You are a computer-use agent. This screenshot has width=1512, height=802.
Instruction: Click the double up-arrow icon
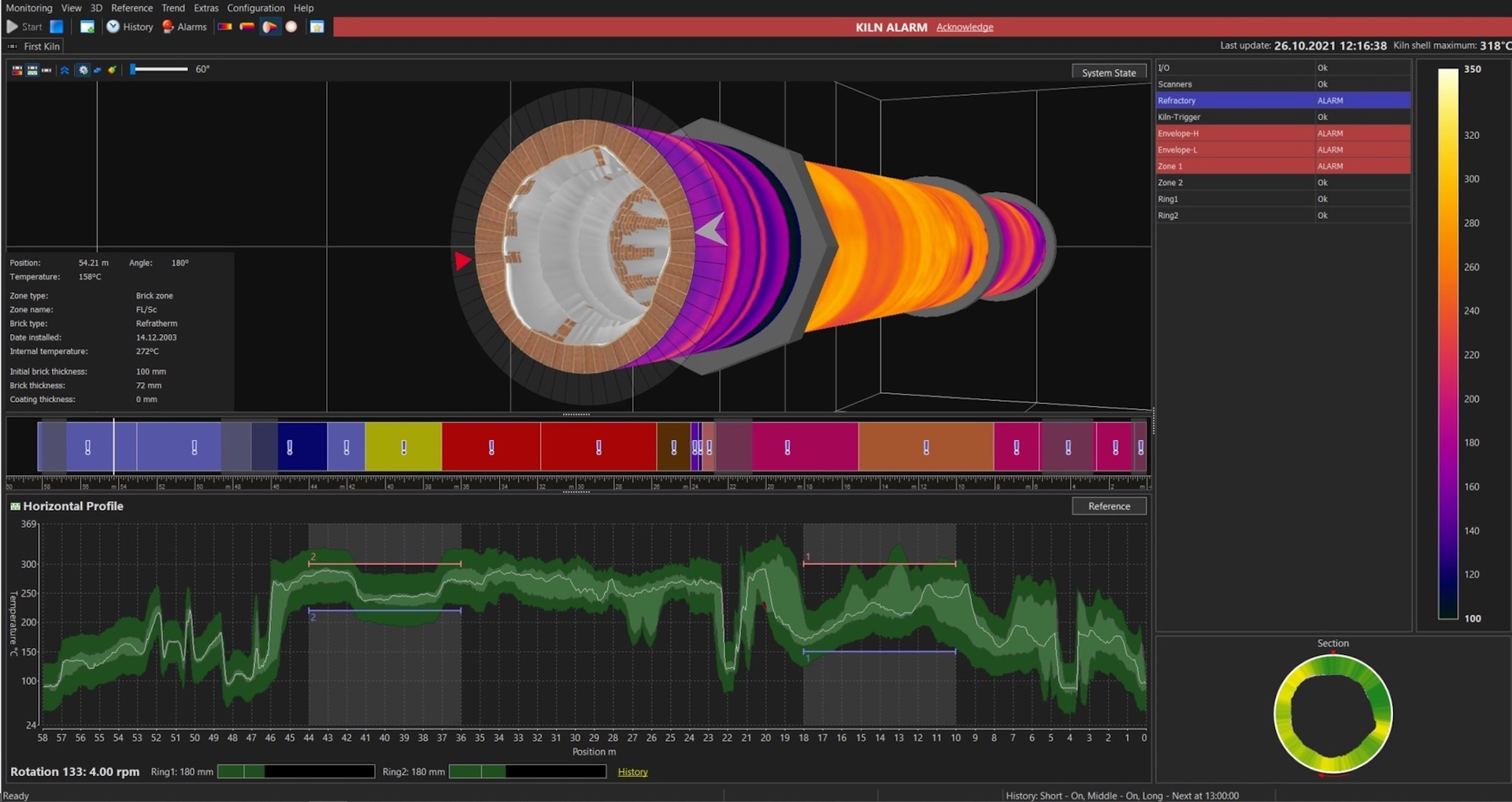(x=65, y=70)
